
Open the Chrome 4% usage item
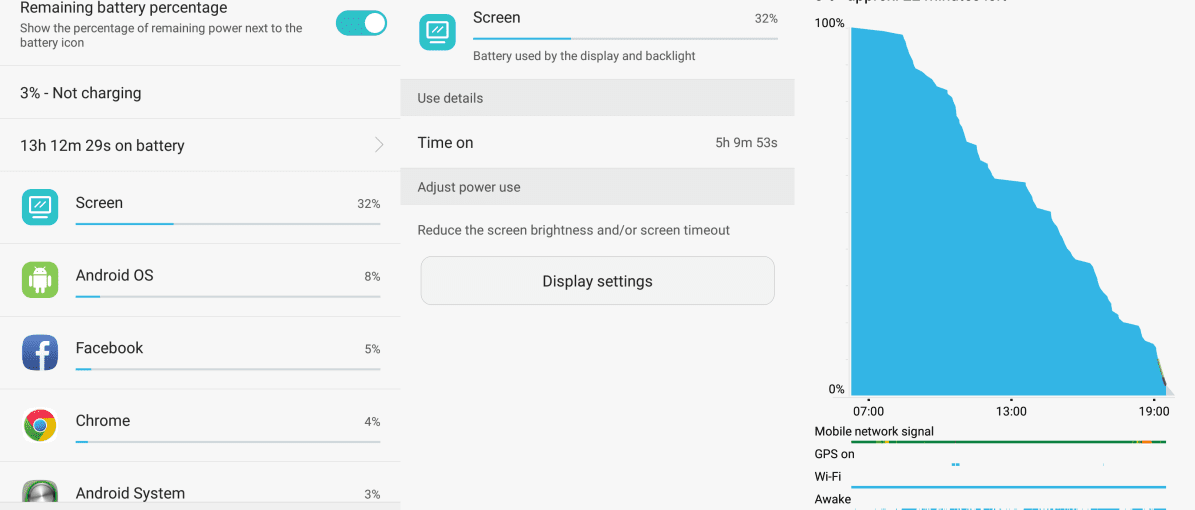click(200, 425)
